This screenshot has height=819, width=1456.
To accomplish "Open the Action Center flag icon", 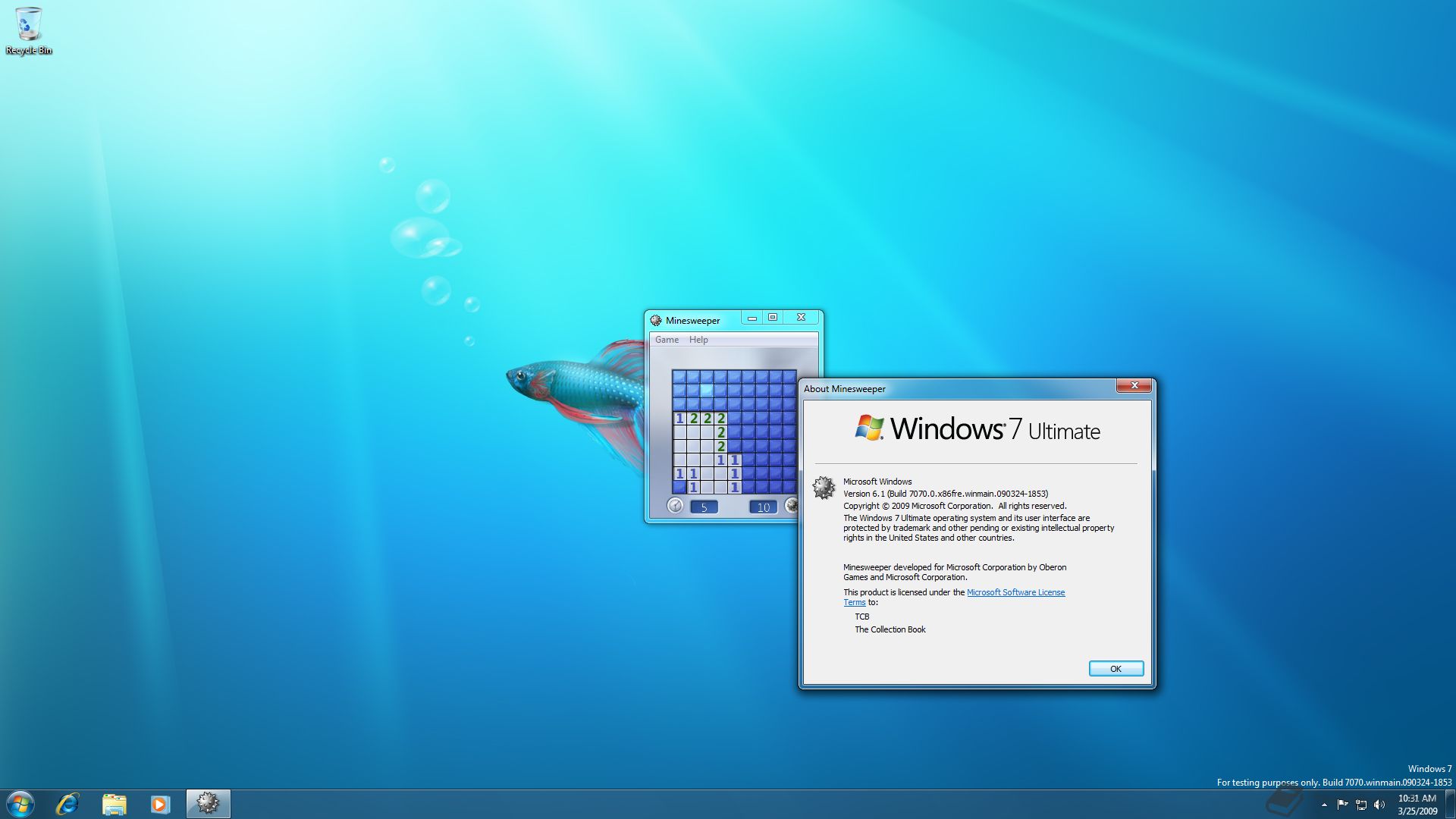I will (x=1342, y=805).
